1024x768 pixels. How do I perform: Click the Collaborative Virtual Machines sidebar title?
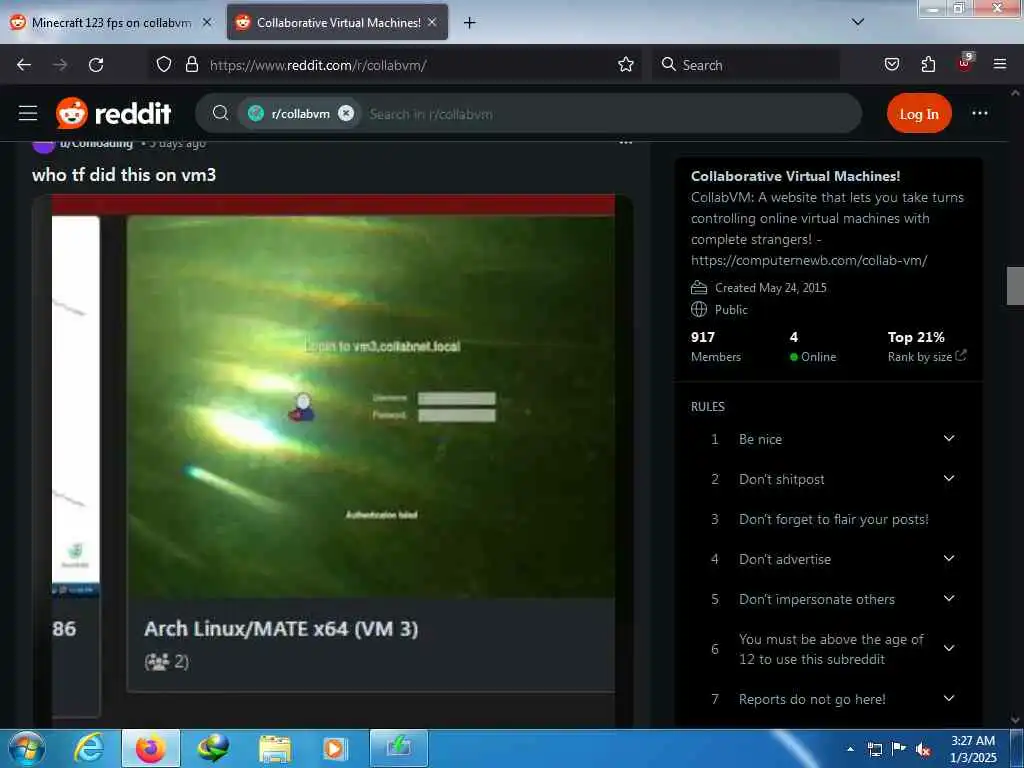pos(795,176)
